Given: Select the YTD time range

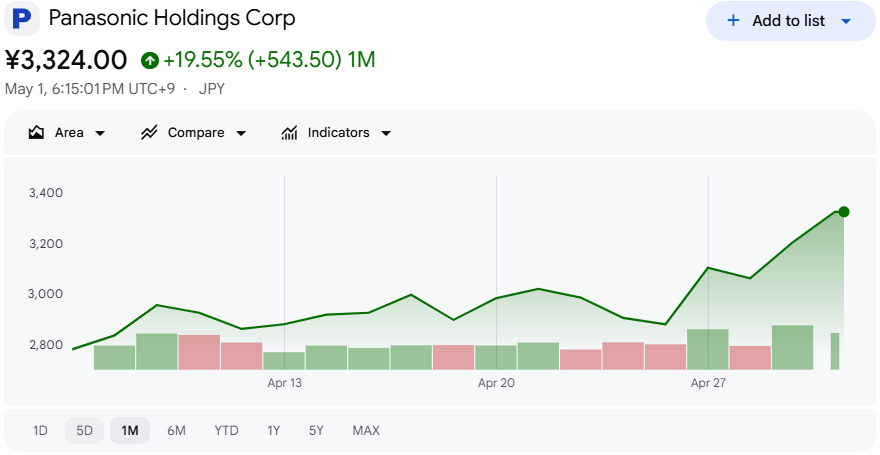Looking at the screenshot, I should click(x=226, y=431).
